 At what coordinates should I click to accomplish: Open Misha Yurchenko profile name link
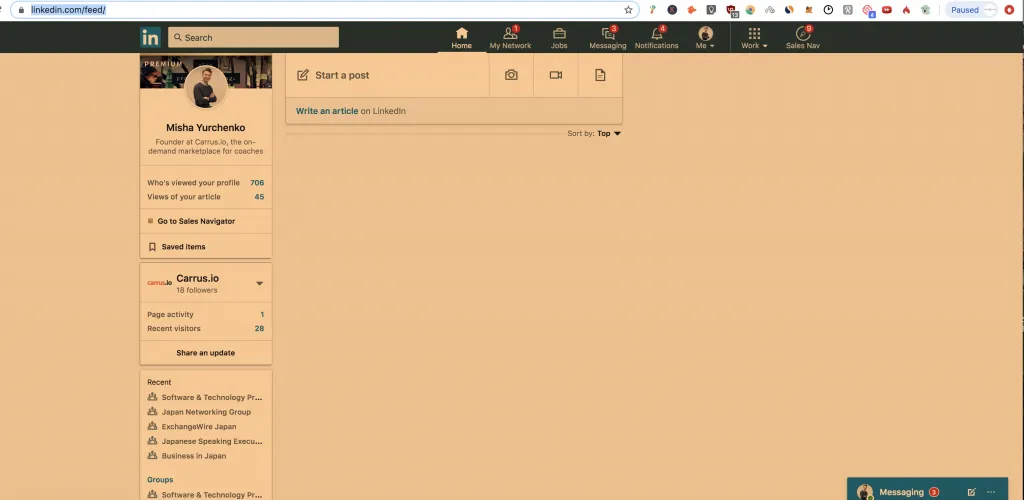tap(206, 128)
